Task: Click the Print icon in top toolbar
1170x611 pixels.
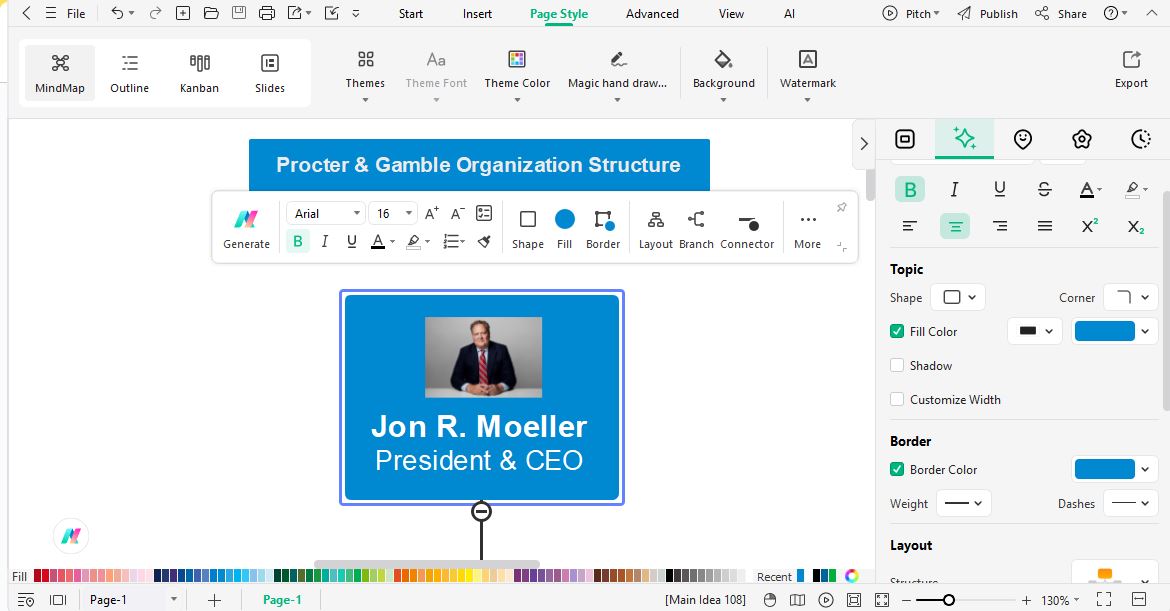Action: tap(266, 13)
